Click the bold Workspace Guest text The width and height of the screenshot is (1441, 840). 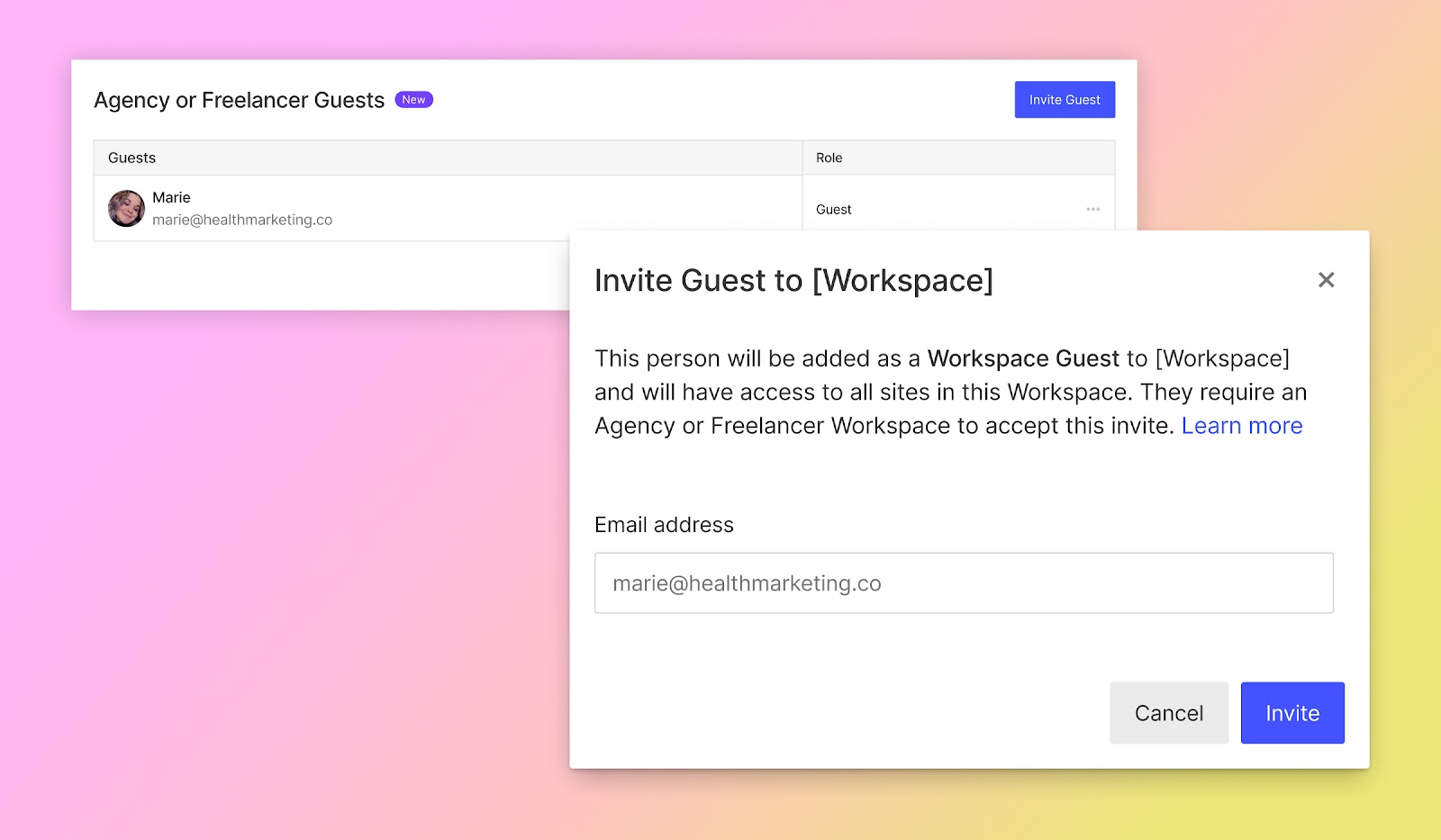point(1023,358)
